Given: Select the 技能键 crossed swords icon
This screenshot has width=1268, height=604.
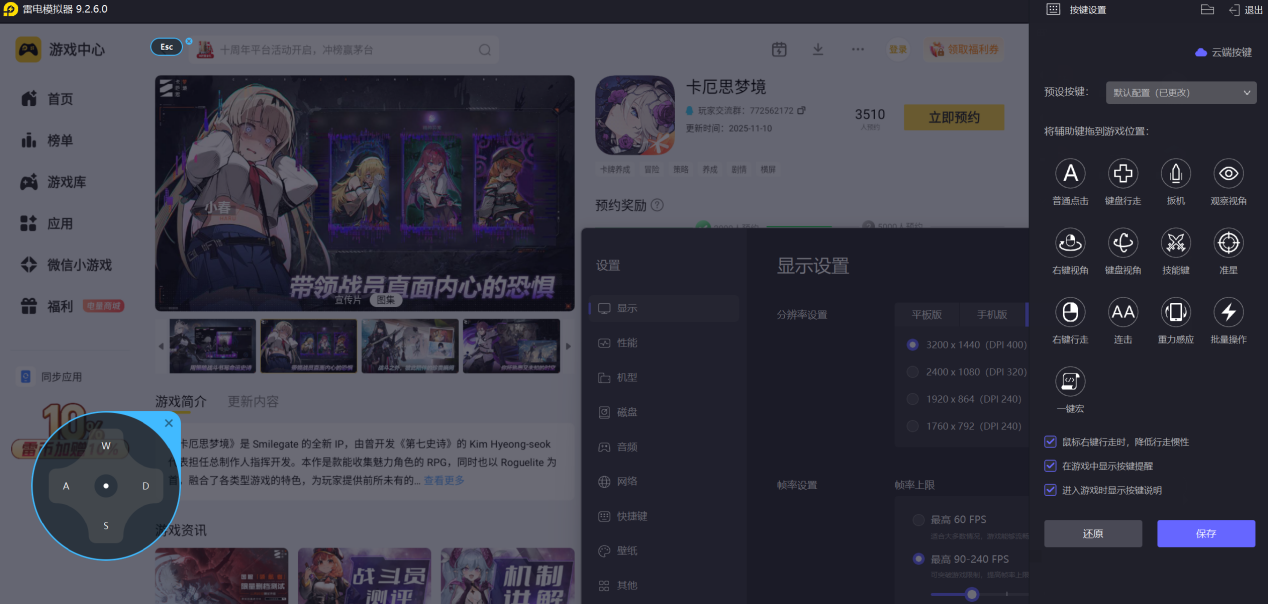Looking at the screenshot, I should tap(1176, 243).
